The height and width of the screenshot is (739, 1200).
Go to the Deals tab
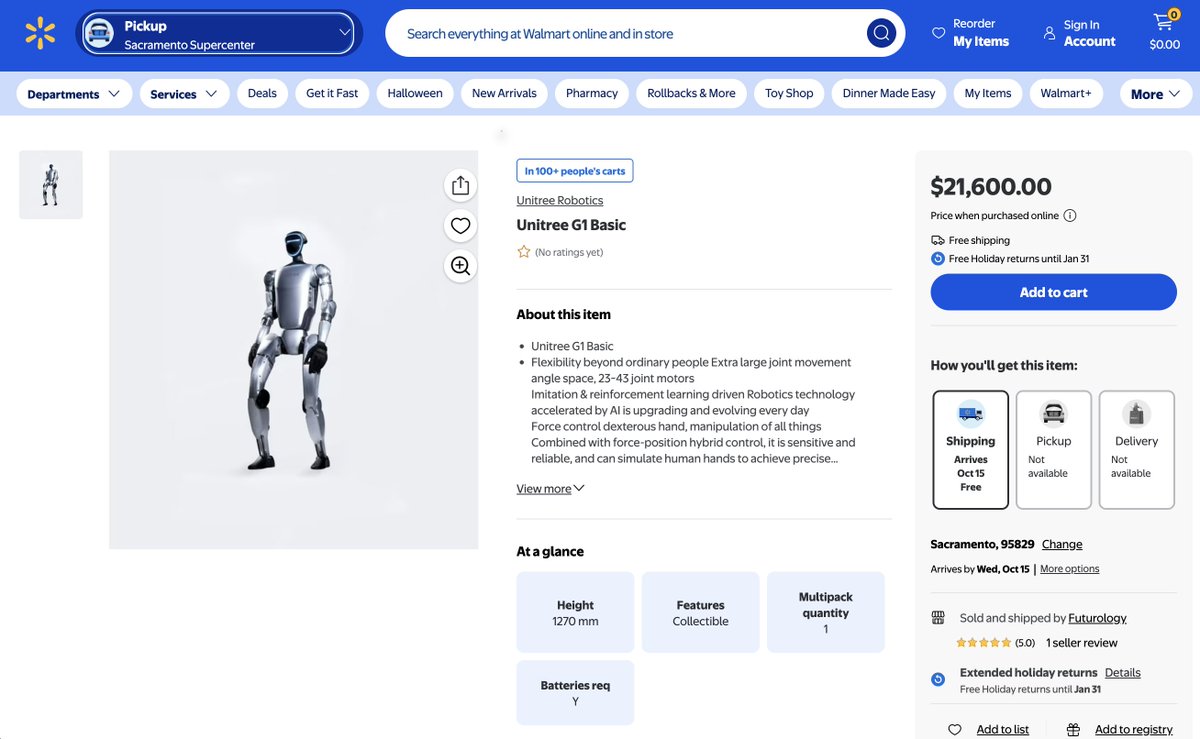(x=262, y=93)
